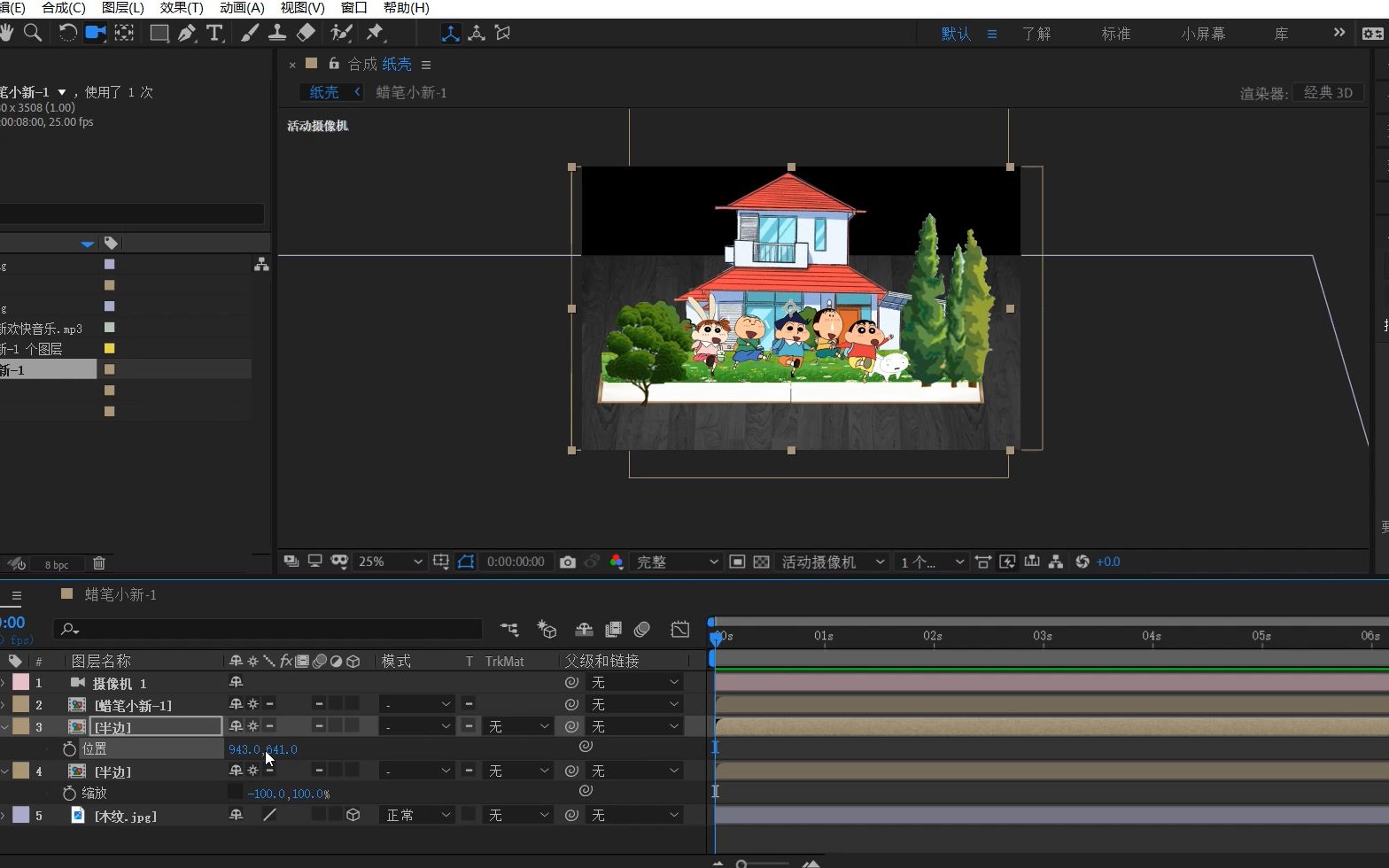This screenshot has width=1389, height=868.
Task: Open the magnification ratio dropdown 25%
Action: click(389, 562)
